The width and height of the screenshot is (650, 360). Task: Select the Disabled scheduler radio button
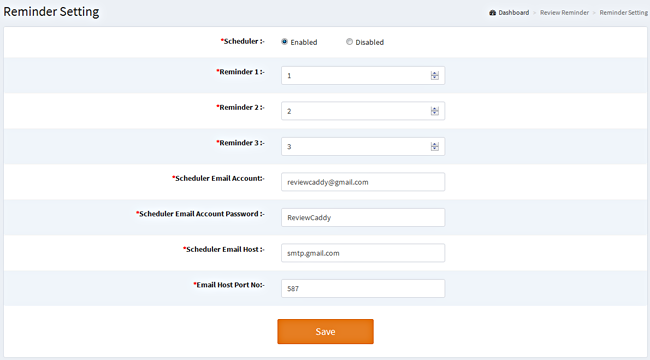[349, 41]
